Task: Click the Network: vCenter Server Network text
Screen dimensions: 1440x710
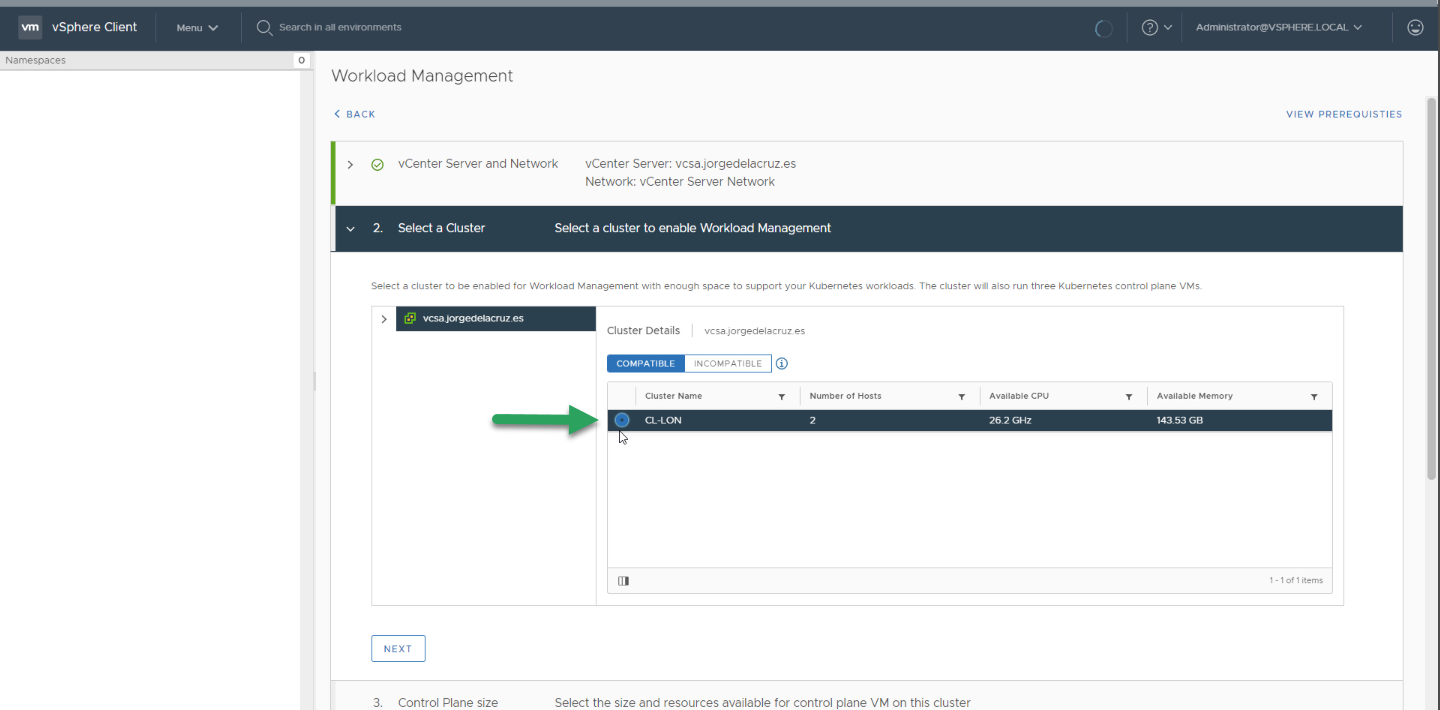Action: 680,182
